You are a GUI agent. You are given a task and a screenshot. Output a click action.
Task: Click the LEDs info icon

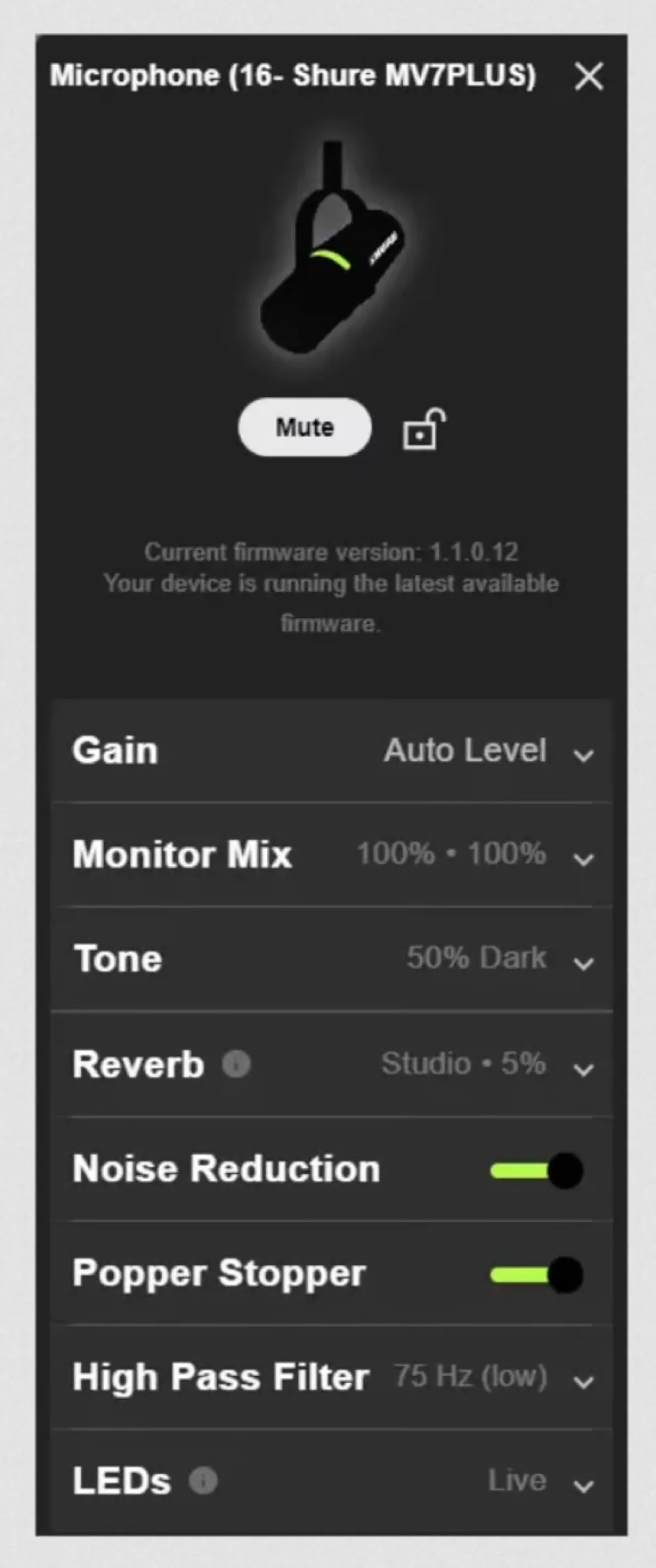tap(203, 1480)
